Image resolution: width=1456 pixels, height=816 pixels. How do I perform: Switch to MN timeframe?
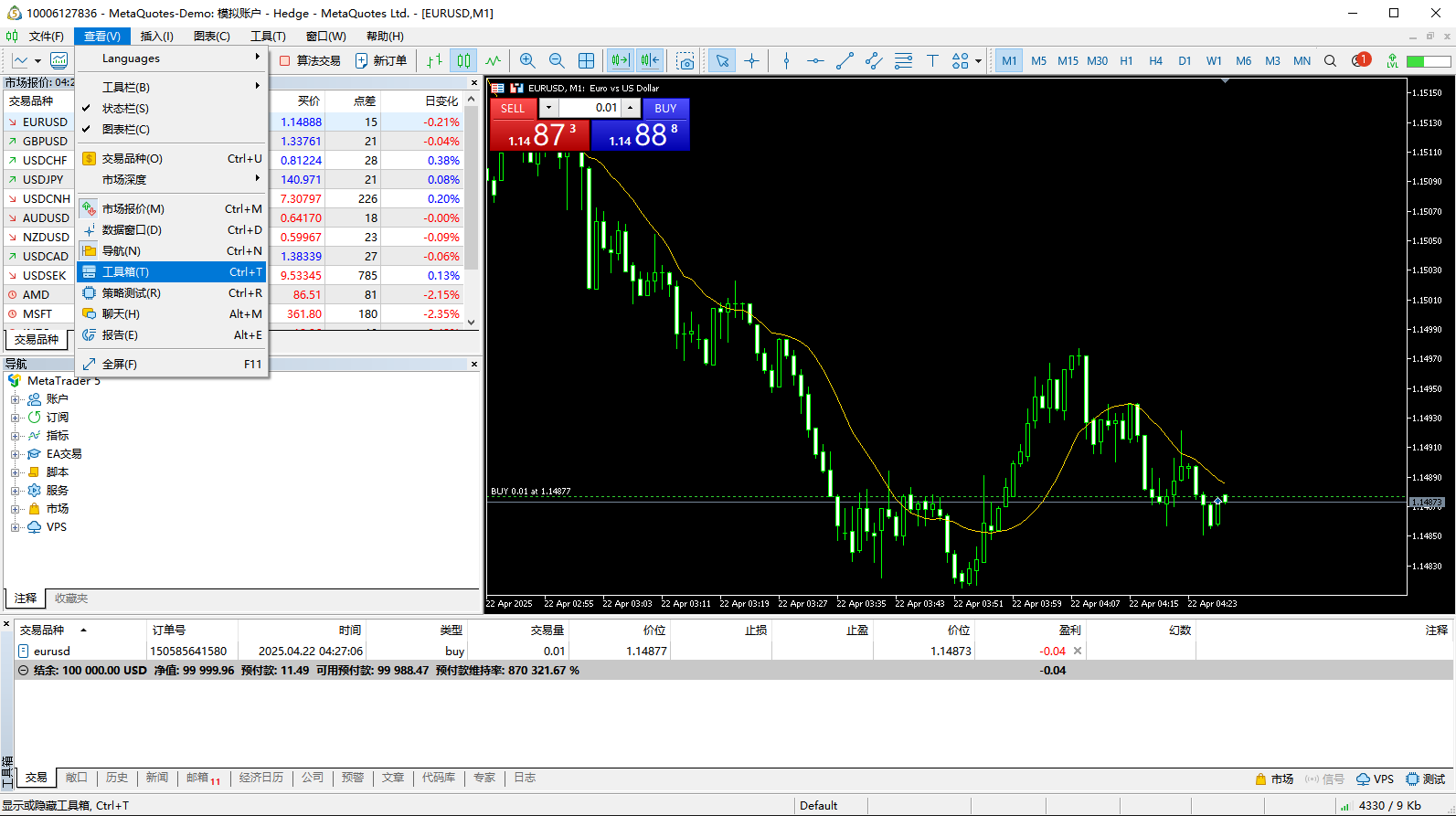pyautogui.click(x=1302, y=60)
